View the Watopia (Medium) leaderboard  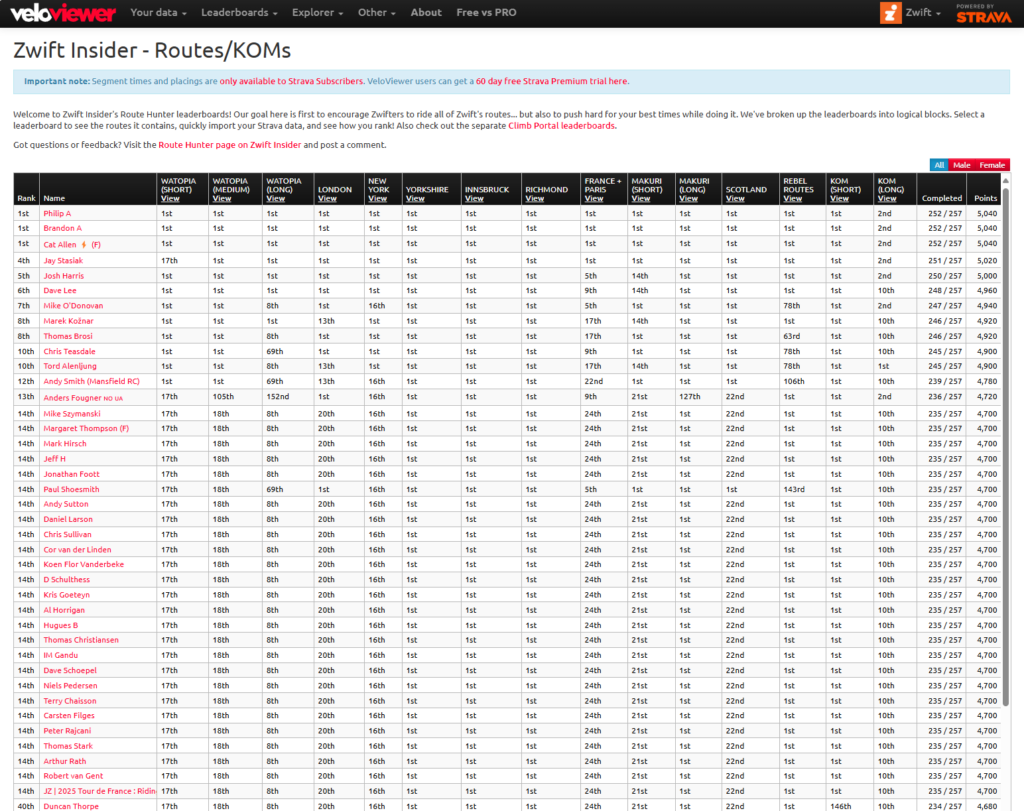tap(221, 199)
